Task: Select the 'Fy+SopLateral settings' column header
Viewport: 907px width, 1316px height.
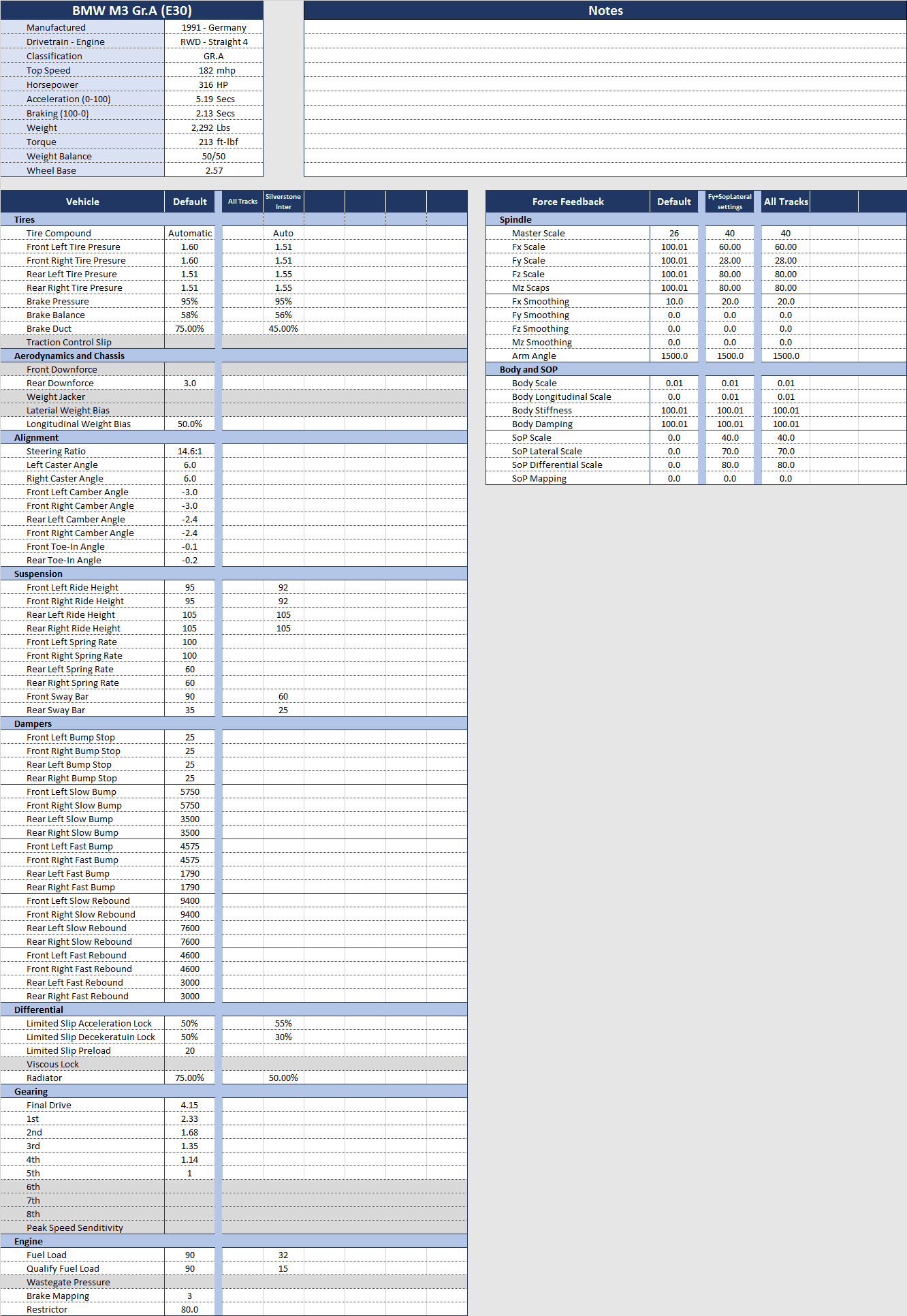Action: coord(730,202)
